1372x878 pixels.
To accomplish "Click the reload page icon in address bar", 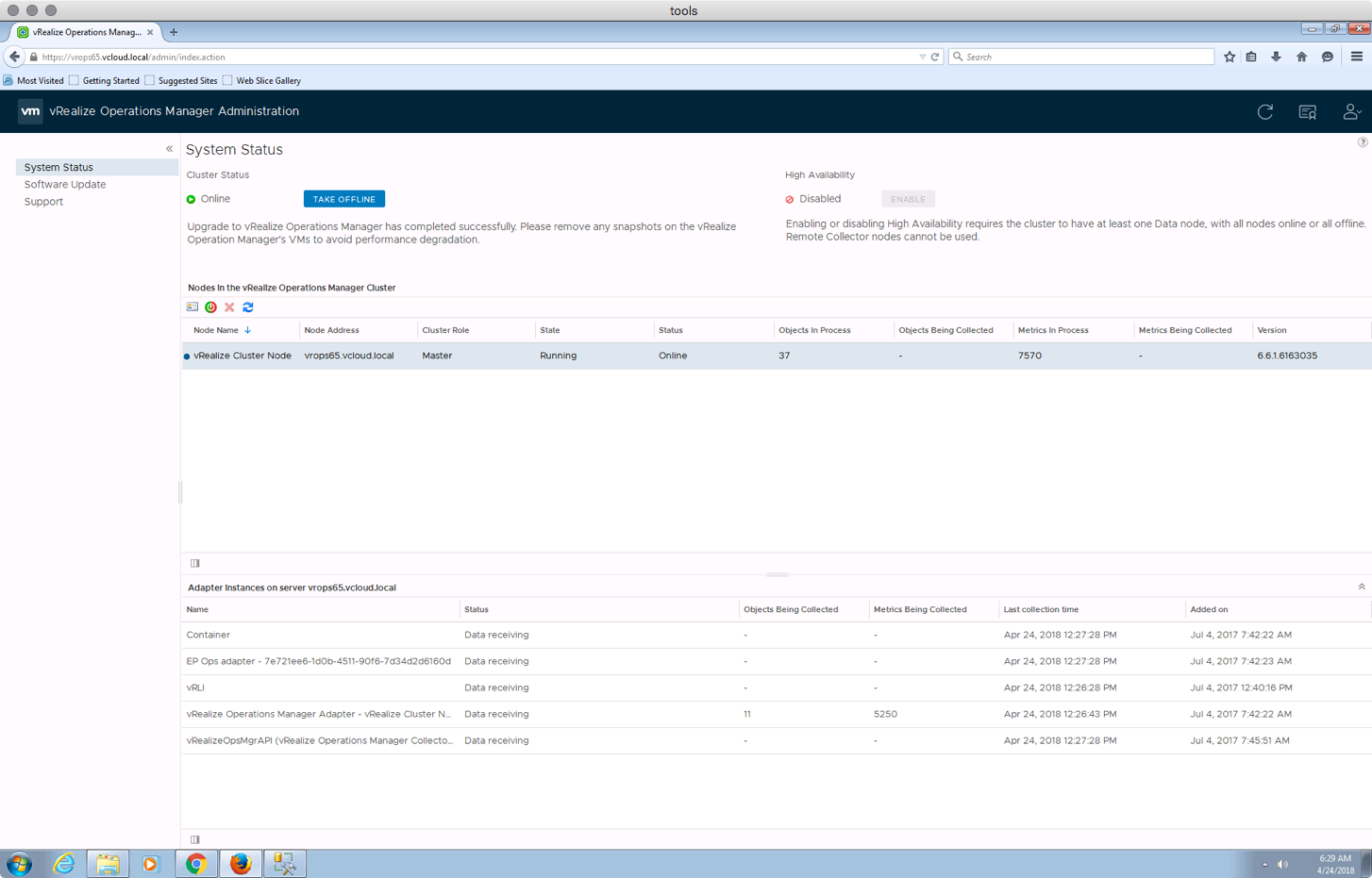I will click(x=935, y=57).
